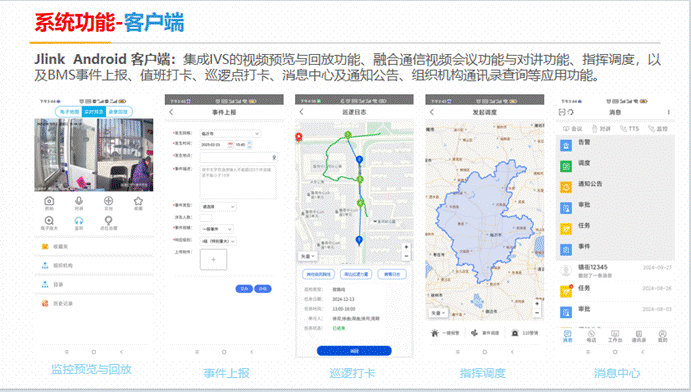Viewport: 691px width, 392px height.
Task: Open map type dropdown on patrol log map
Action: tap(308, 256)
